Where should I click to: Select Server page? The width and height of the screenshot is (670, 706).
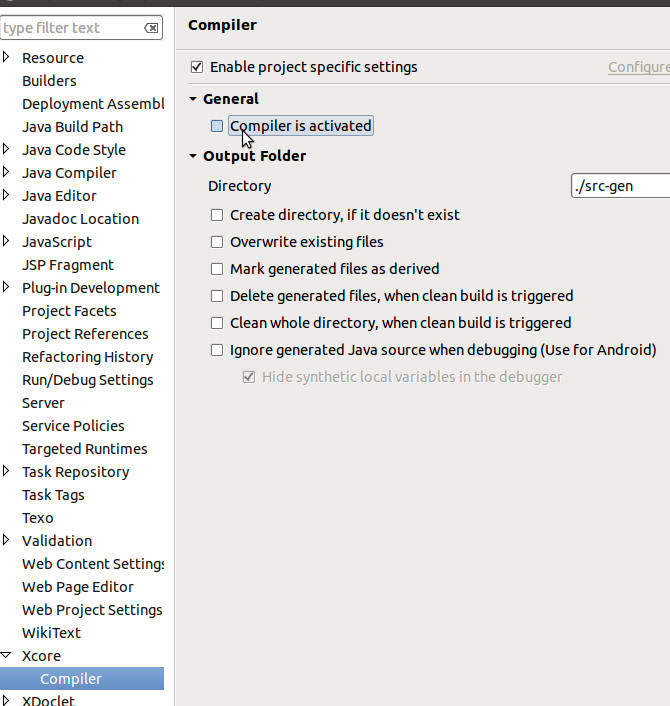pos(43,403)
